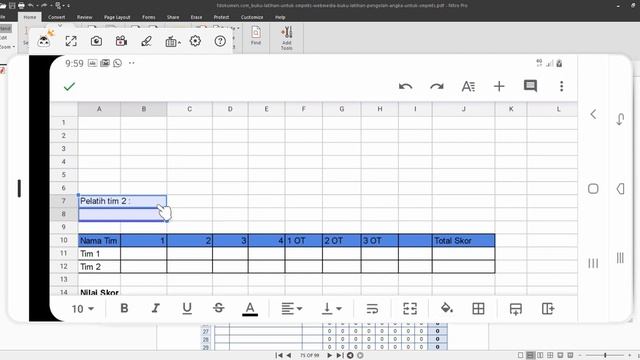The width and height of the screenshot is (640, 360).
Task: Click the Find button in ribbon
Action: coord(256,36)
